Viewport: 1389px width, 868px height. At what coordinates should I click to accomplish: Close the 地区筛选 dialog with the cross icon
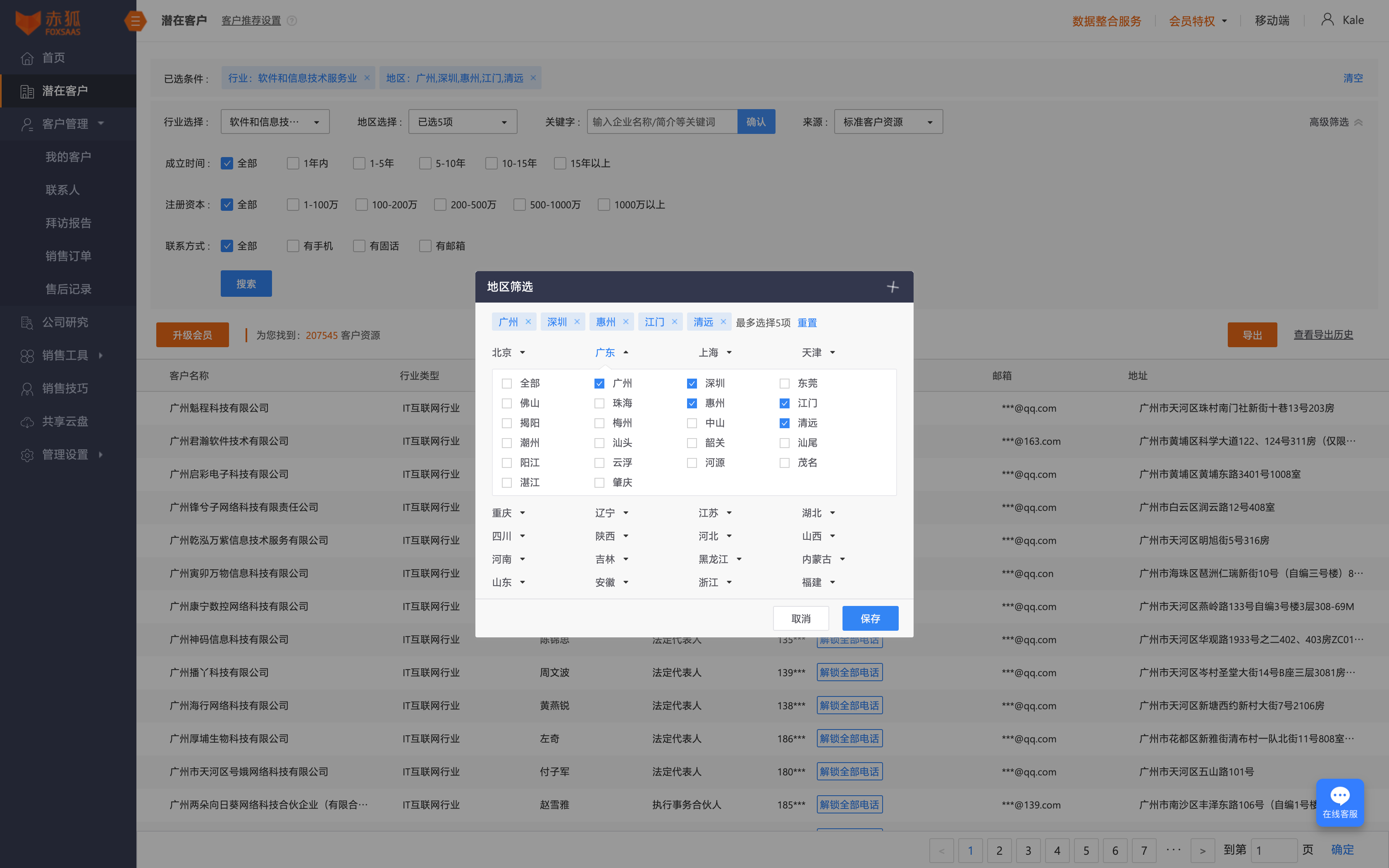[x=893, y=287]
